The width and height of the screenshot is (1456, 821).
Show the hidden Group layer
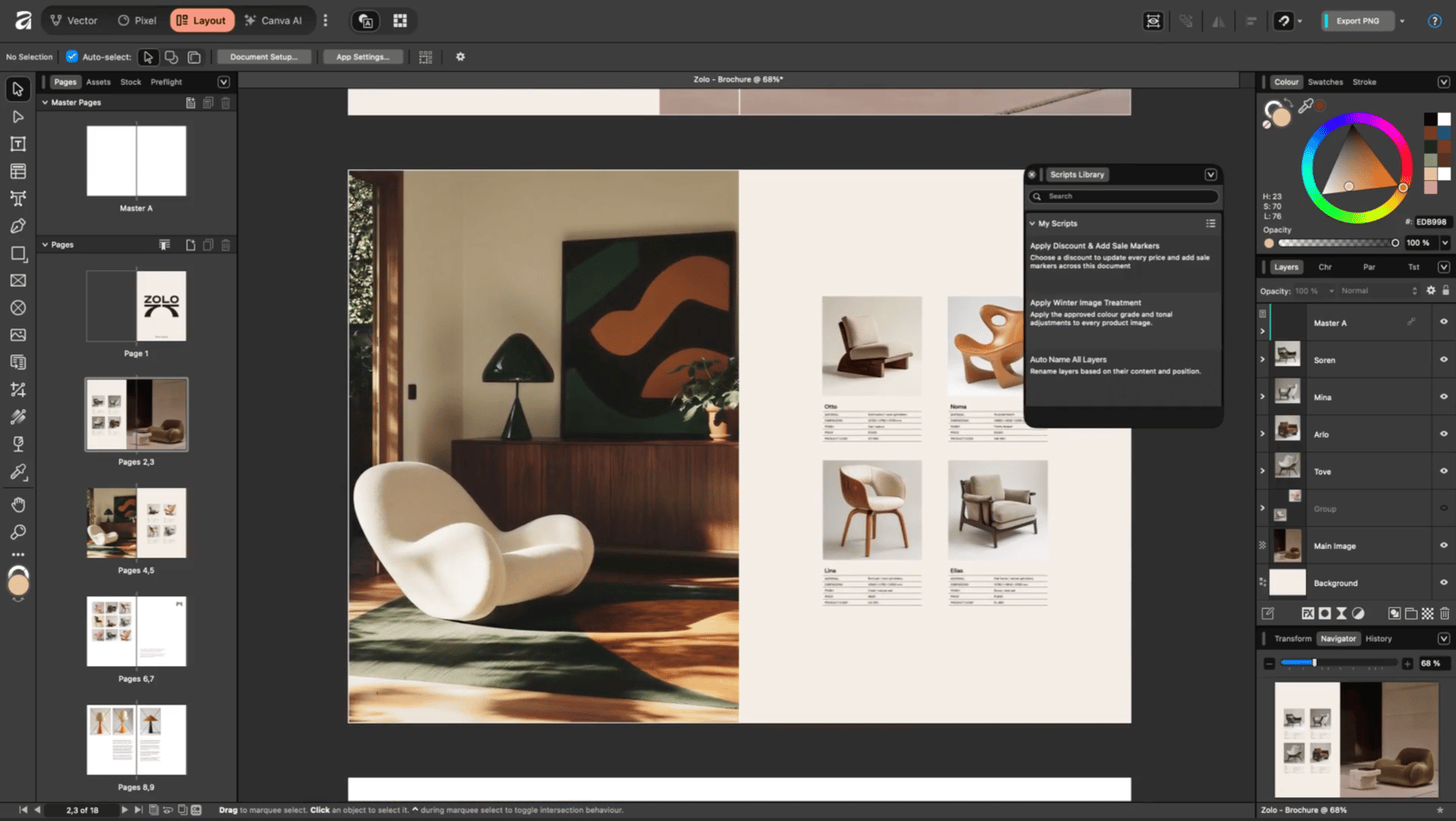[x=1443, y=508]
